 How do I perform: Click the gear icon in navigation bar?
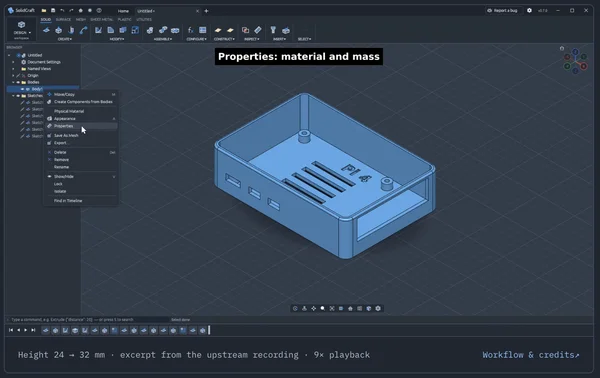pyautogui.click(x=378, y=308)
